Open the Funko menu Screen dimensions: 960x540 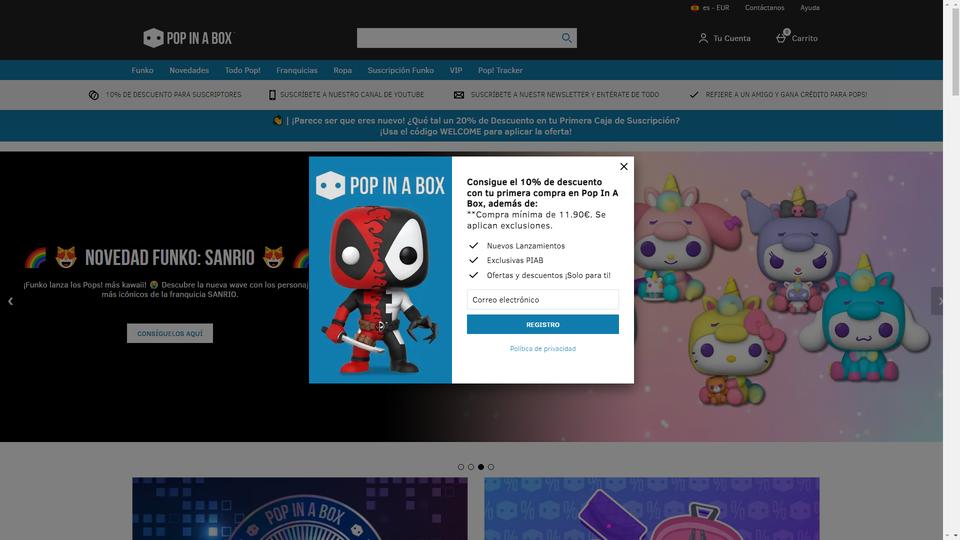coord(142,70)
